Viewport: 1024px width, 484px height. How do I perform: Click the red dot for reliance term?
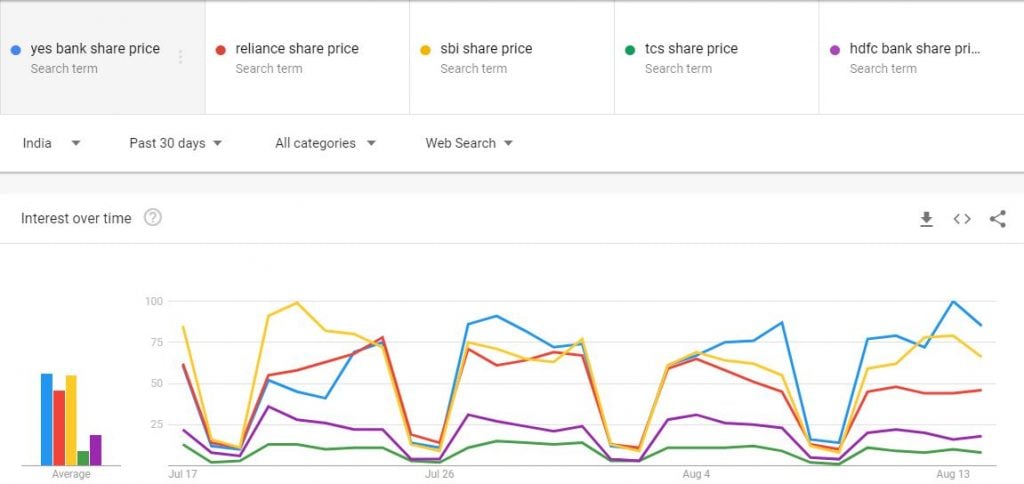pos(220,49)
